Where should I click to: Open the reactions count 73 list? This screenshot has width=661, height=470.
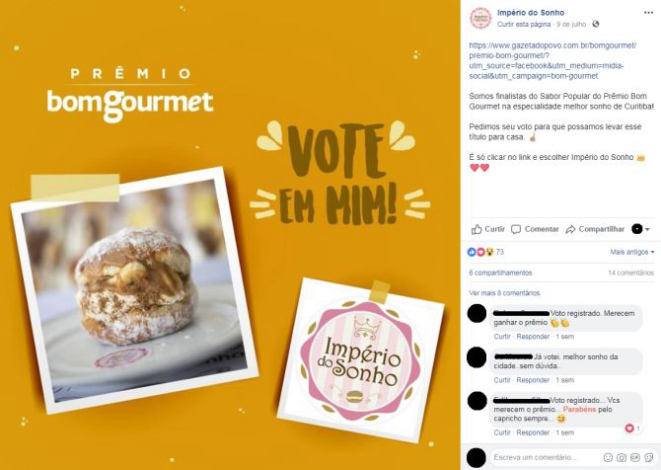click(x=486, y=252)
